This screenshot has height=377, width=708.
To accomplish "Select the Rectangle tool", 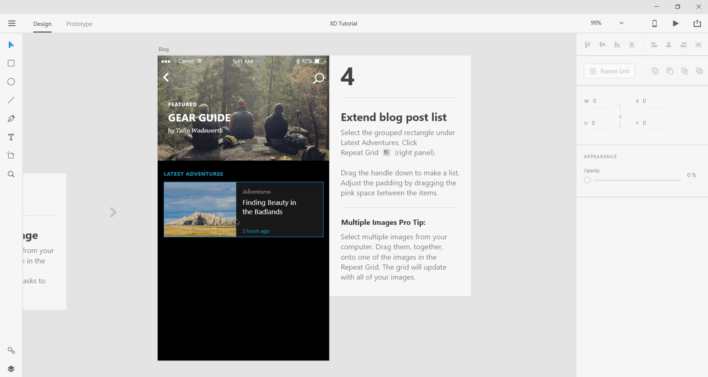I will point(11,63).
